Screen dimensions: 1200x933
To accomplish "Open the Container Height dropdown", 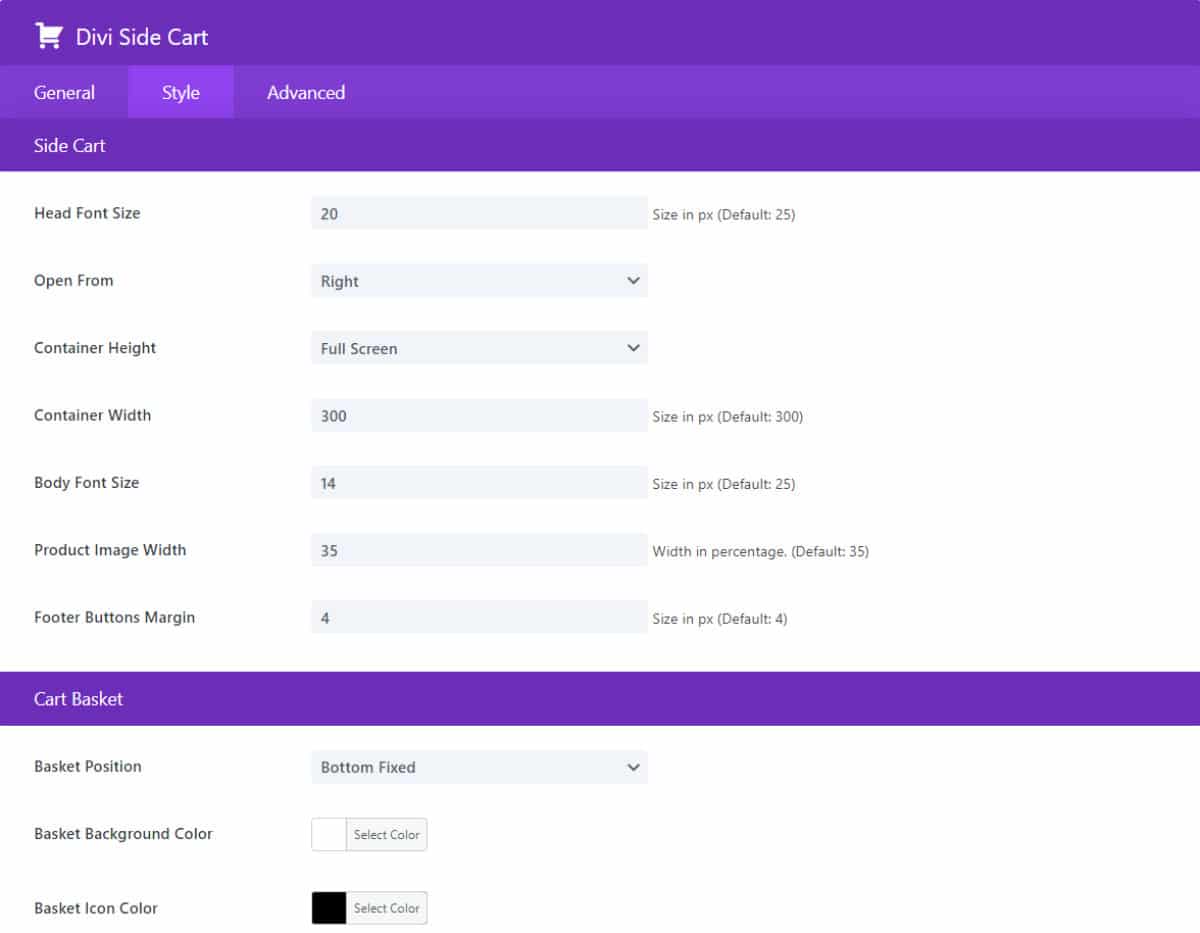I will [478, 348].
